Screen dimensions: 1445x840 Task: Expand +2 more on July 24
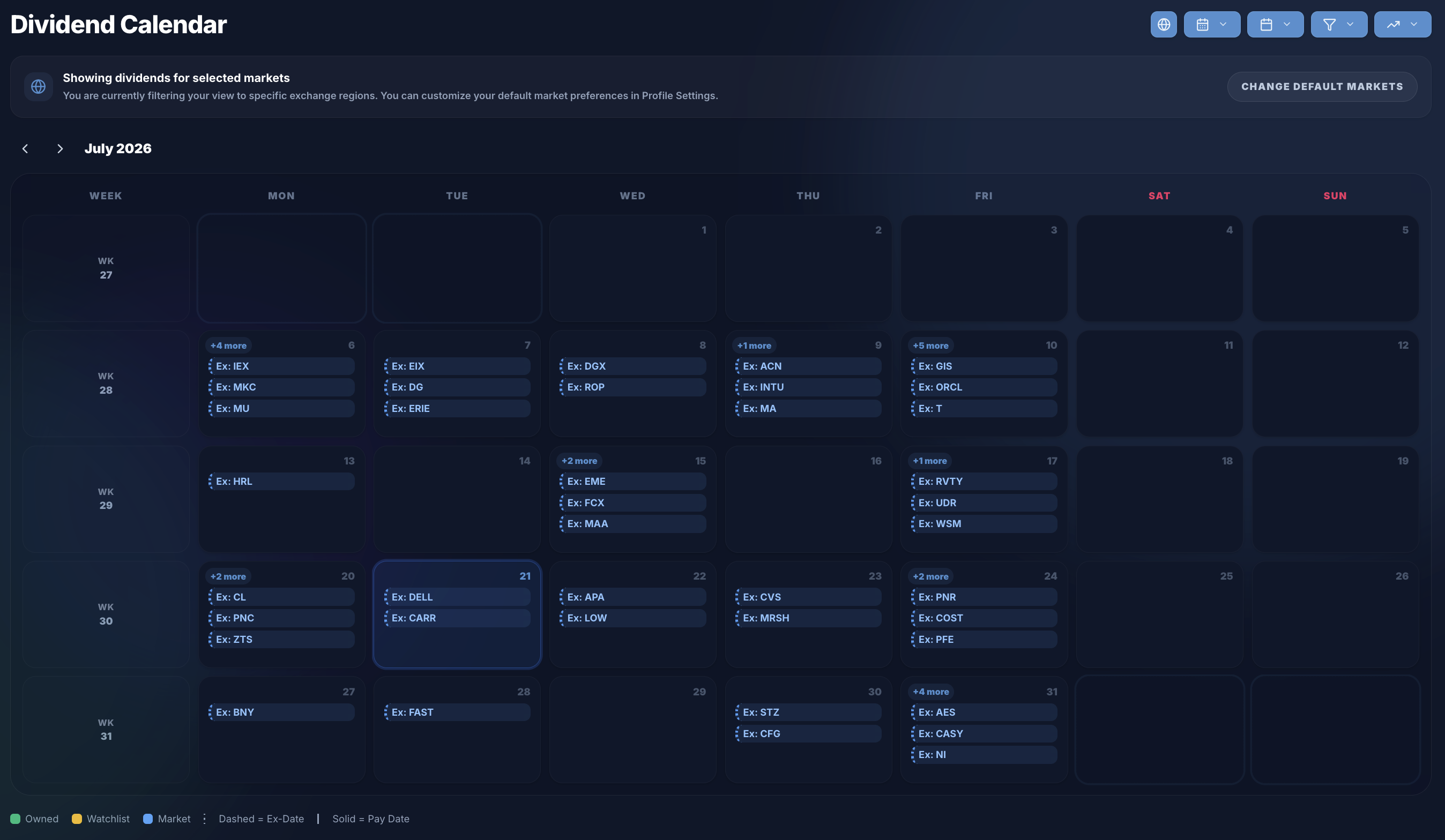click(x=930, y=576)
